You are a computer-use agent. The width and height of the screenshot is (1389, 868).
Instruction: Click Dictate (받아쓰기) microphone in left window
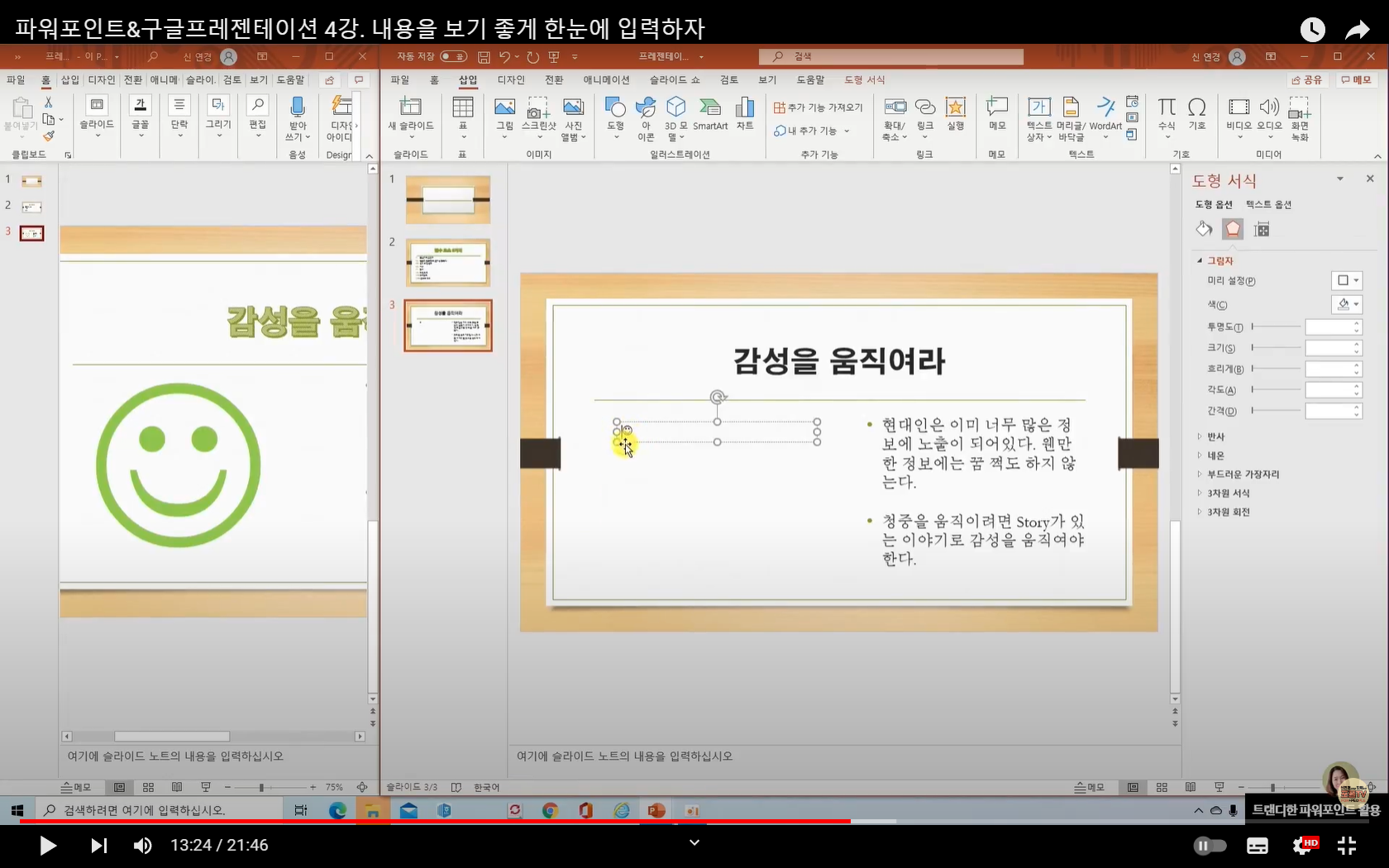point(298,117)
